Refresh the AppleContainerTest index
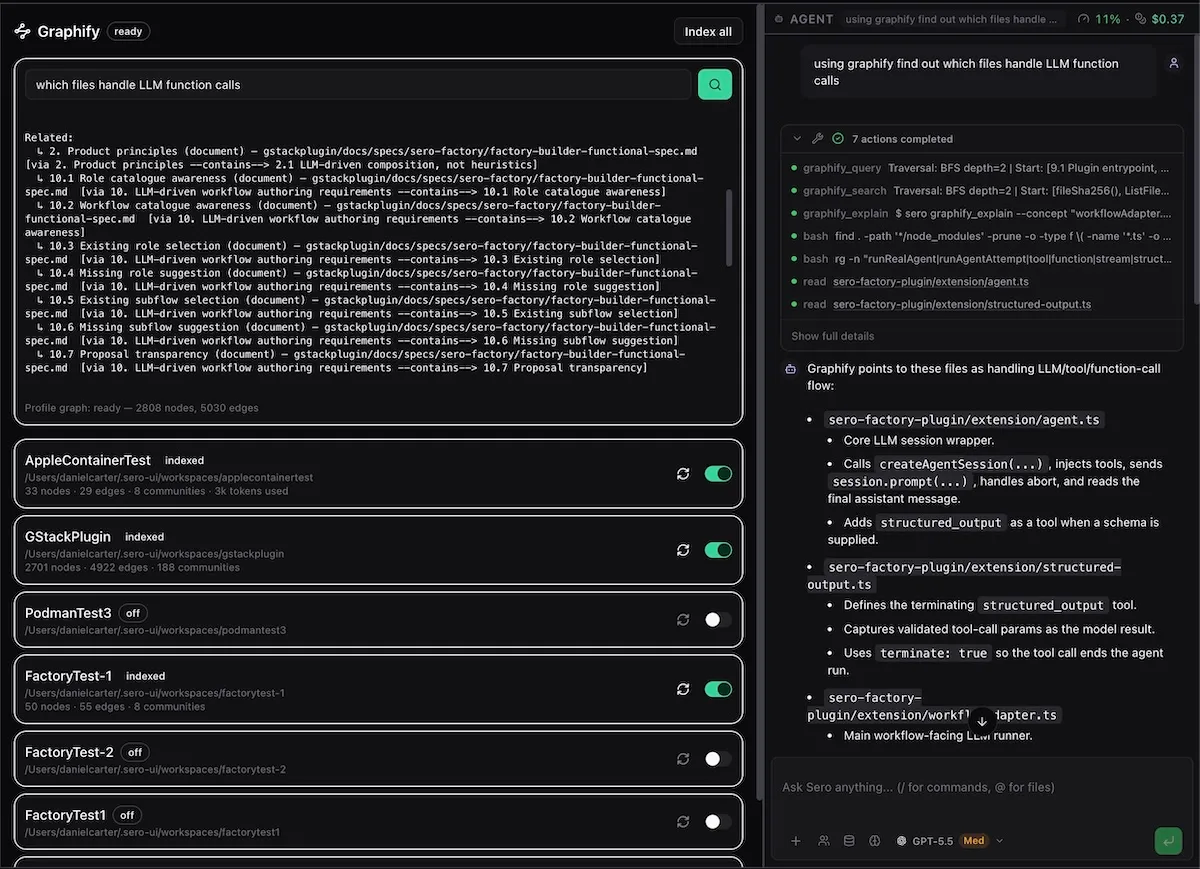The image size is (1200, 869). coord(683,474)
